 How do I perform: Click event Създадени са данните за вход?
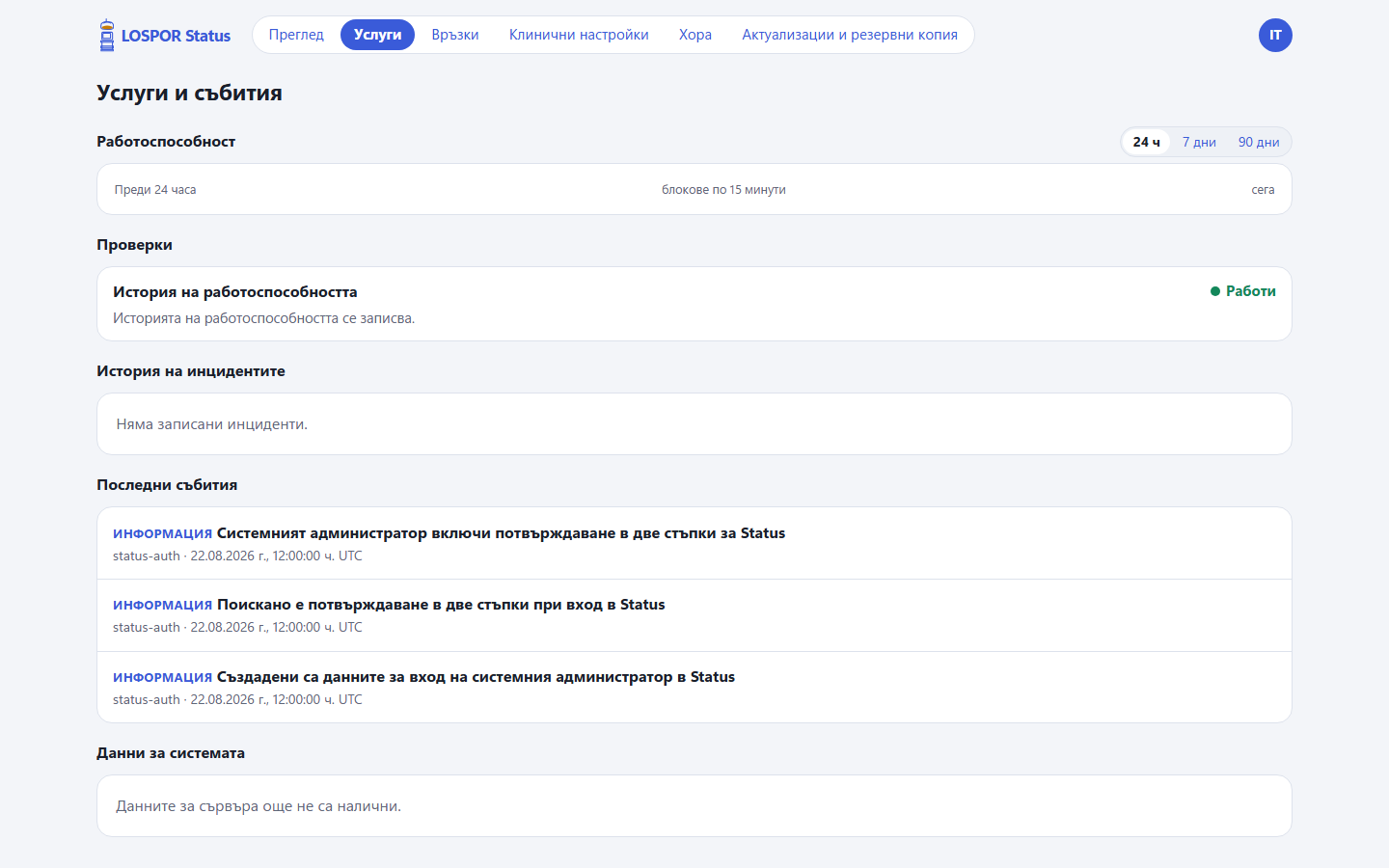[694, 688]
